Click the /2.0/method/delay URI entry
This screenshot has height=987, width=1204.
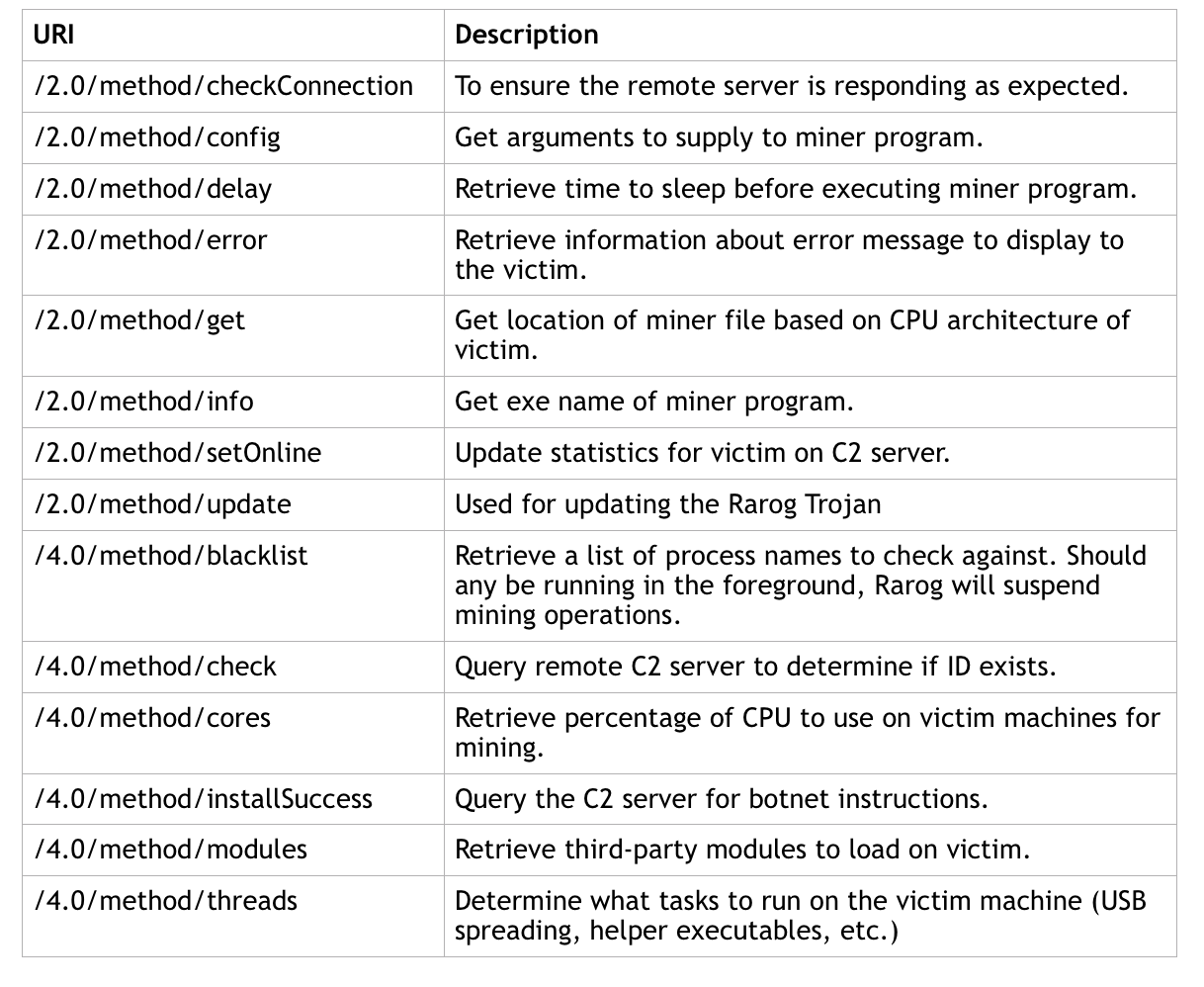[153, 189]
